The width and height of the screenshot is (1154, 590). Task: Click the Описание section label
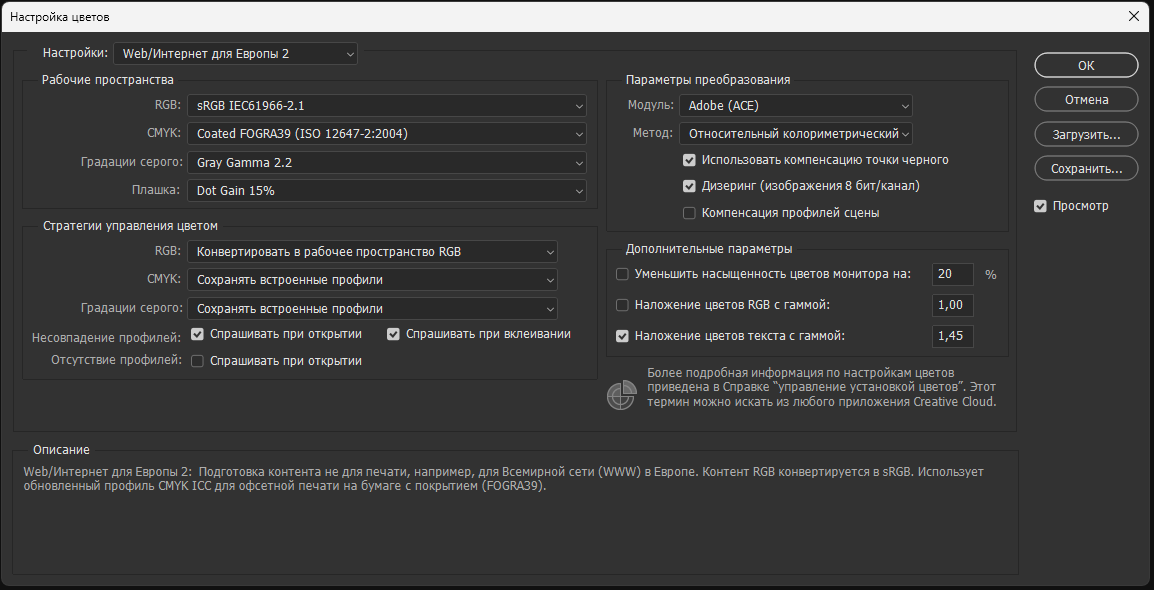[x=61, y=449]
